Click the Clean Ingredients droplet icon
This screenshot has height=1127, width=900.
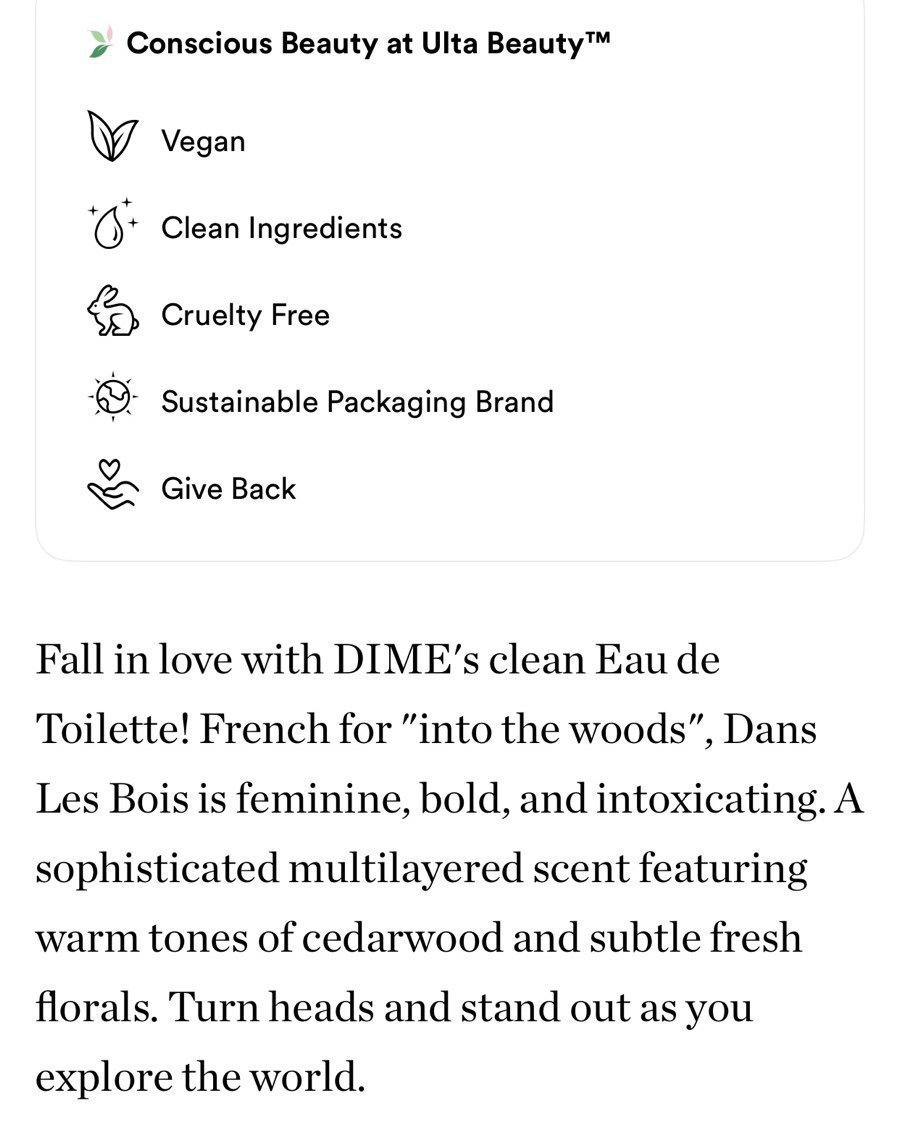112,224
